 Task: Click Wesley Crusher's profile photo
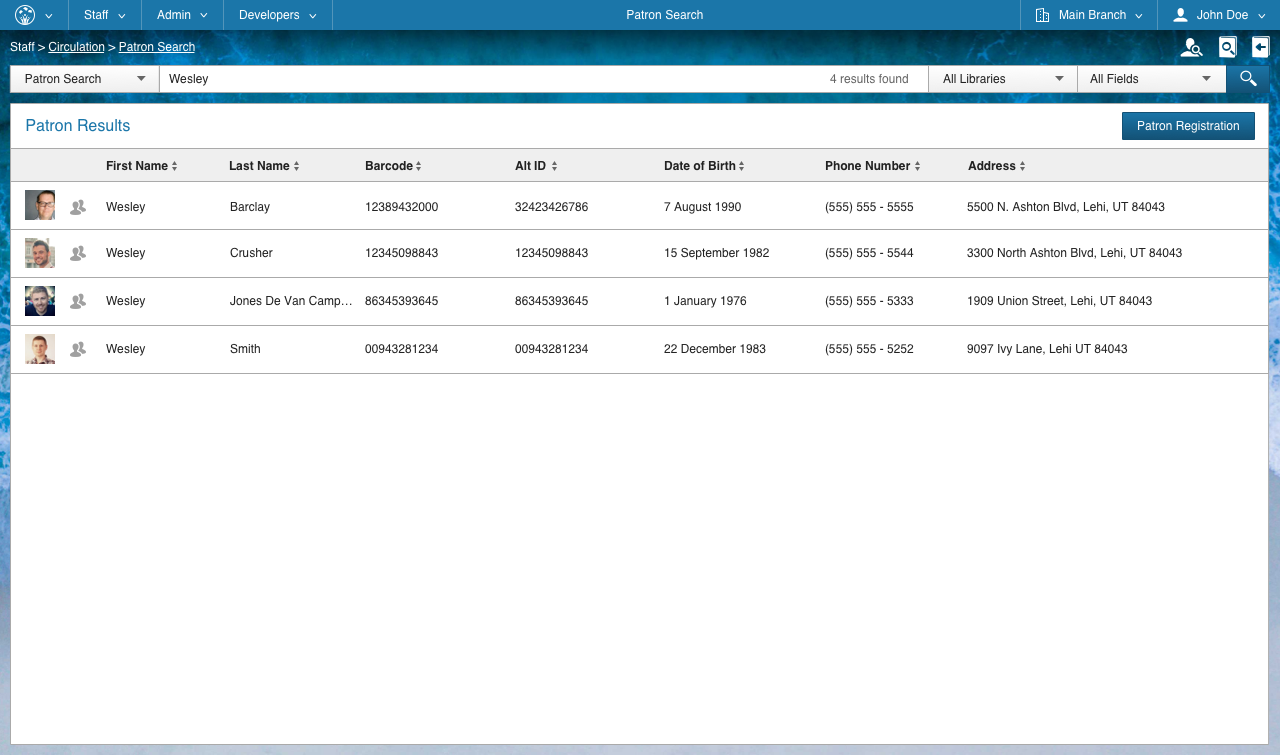(39, 253)
